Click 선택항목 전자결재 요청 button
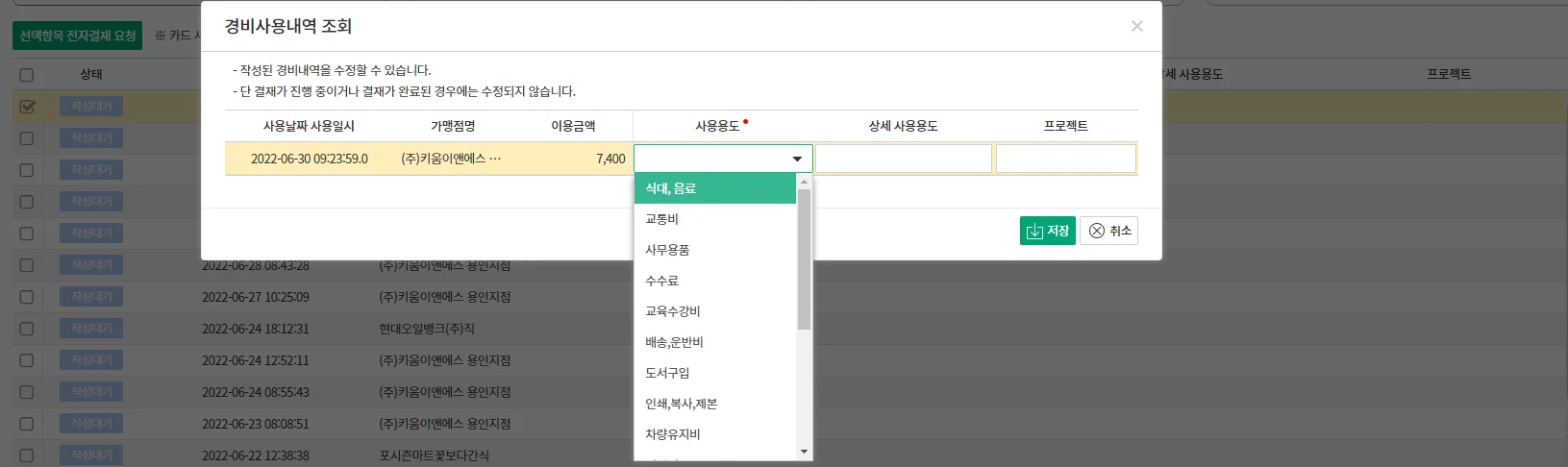 coord(78,36)
